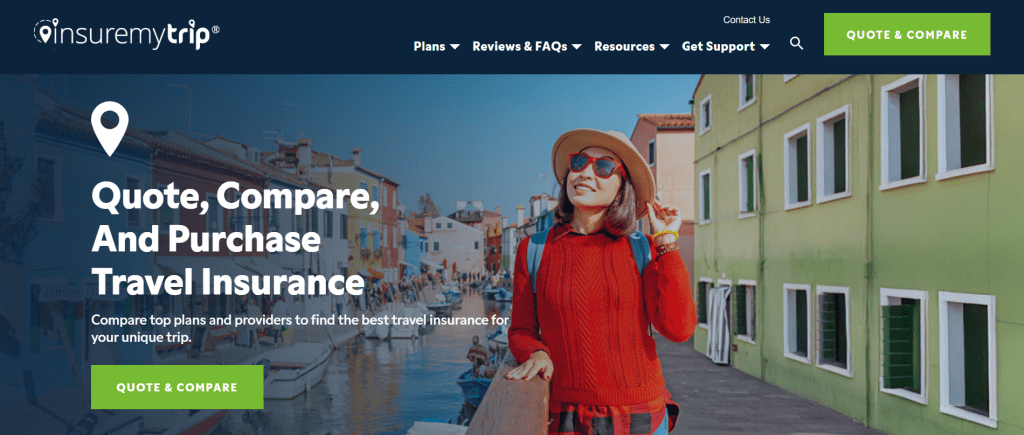This screenshot has height=435, width=1024.
Task: Expand the Resources dropdown arrow
Action: click(x=664, y=47)
